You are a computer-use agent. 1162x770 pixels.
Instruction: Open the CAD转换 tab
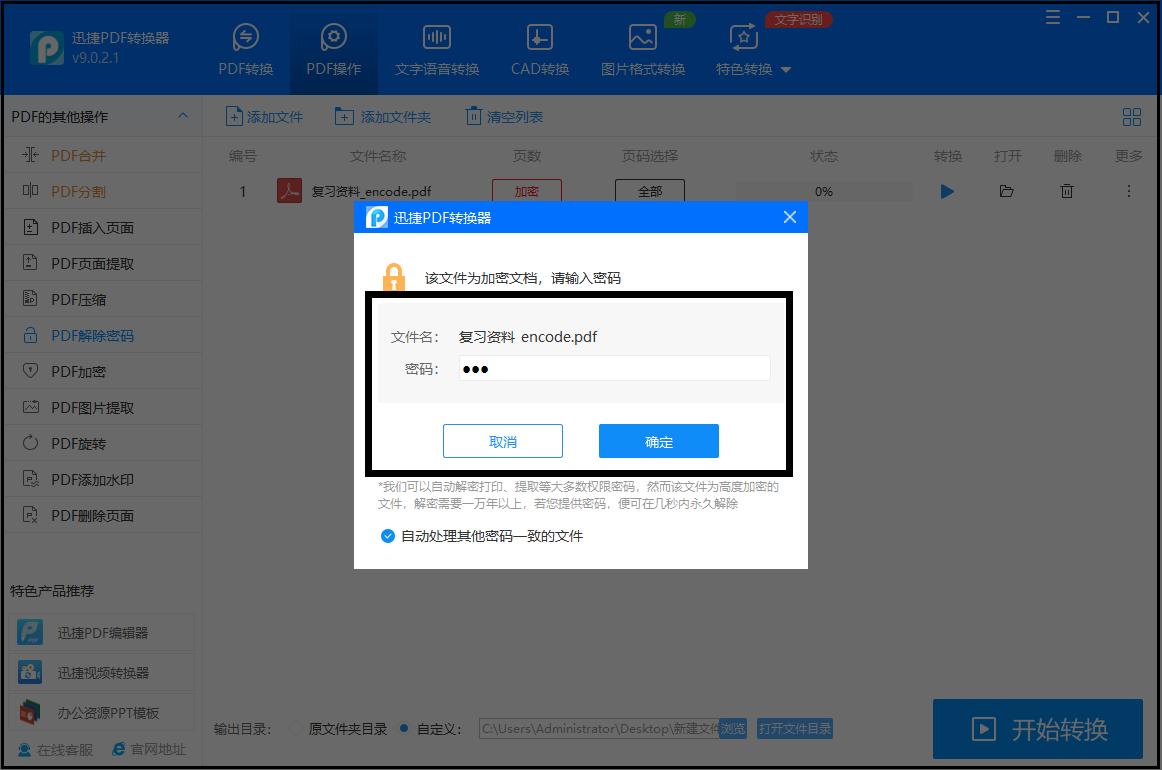(539, 49)
